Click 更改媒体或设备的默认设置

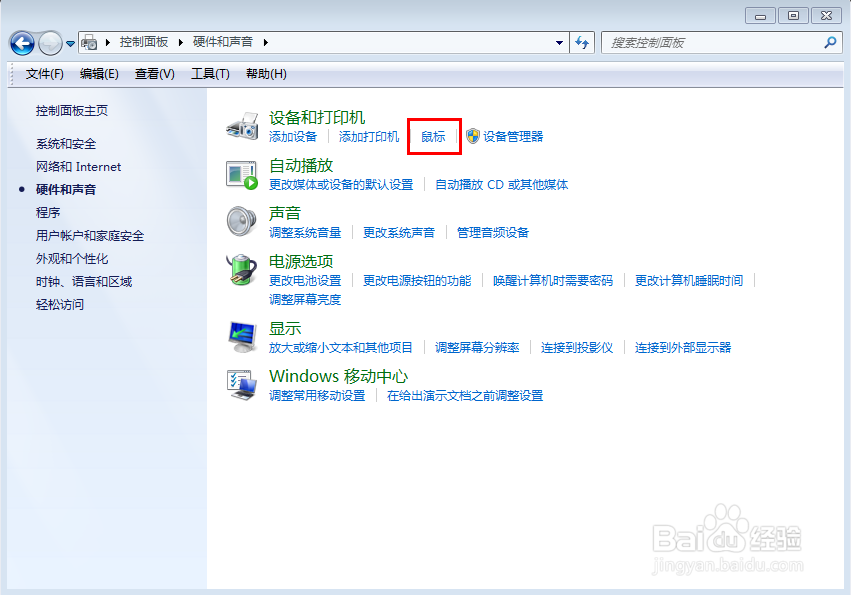341,185
